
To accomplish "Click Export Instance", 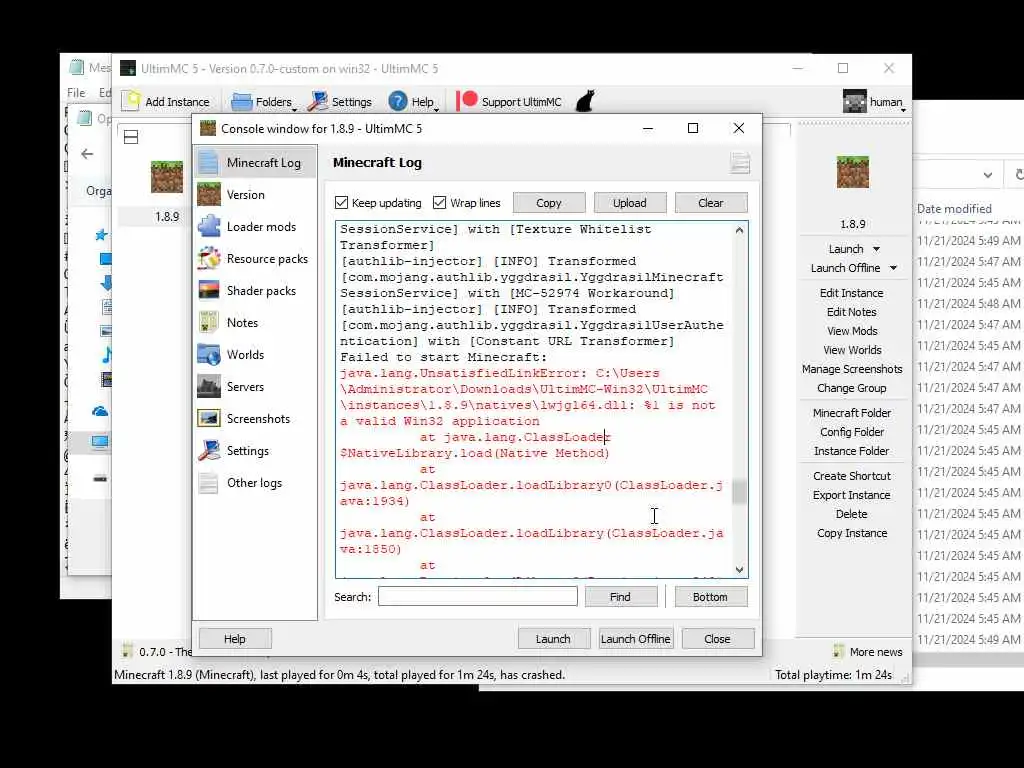I will click(x=852, y=495).
